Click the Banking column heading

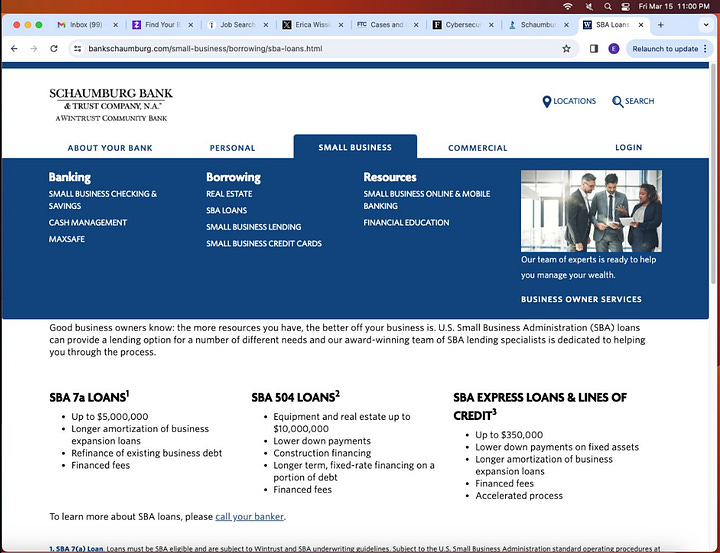pyautogui.click(x=70, y=177)
